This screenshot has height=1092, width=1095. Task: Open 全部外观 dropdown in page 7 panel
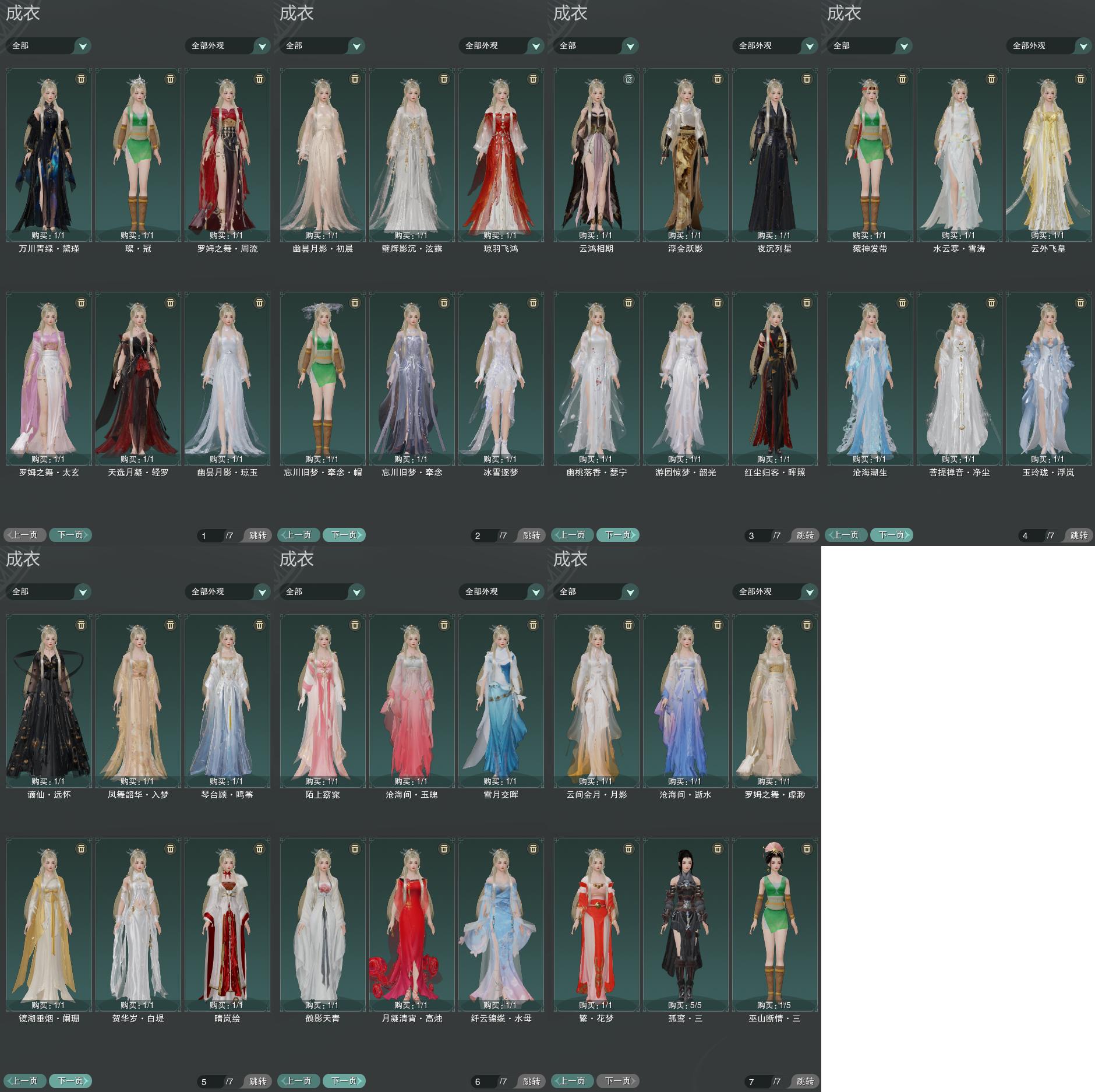click(x=775, y=591)
